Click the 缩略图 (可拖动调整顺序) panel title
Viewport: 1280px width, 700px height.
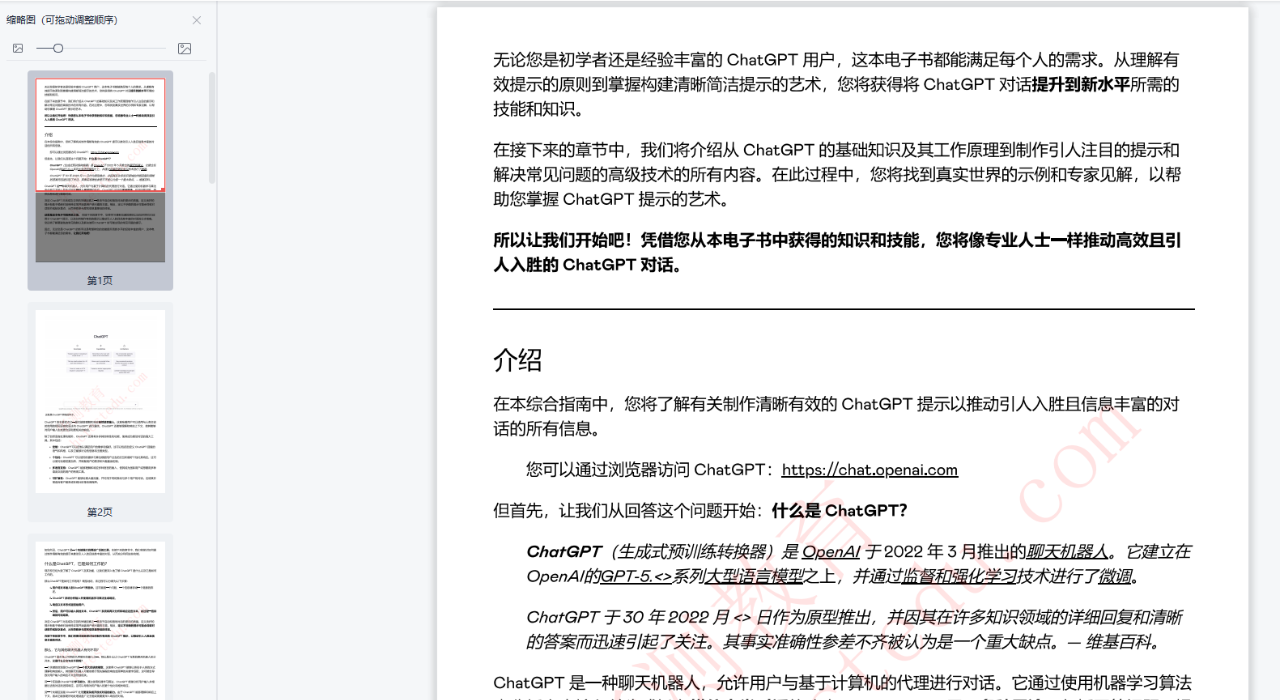(x=62, y=20)
